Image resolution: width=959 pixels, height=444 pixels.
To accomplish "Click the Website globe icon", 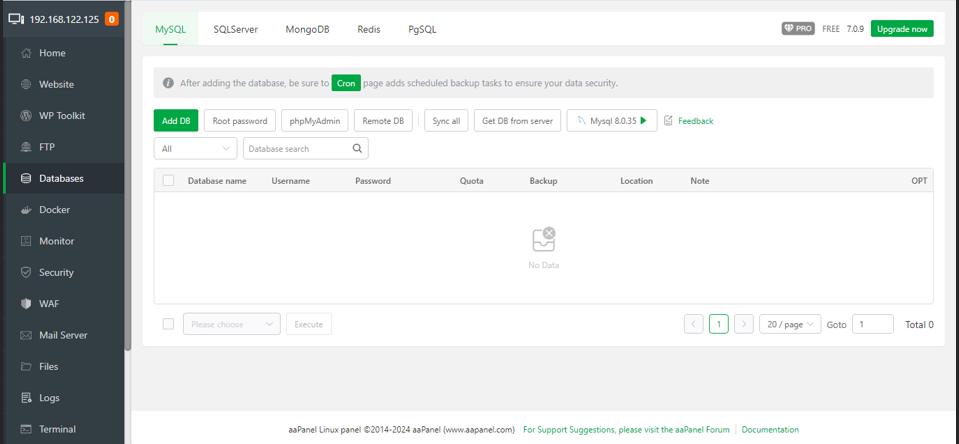I will [x=26, y=84].
